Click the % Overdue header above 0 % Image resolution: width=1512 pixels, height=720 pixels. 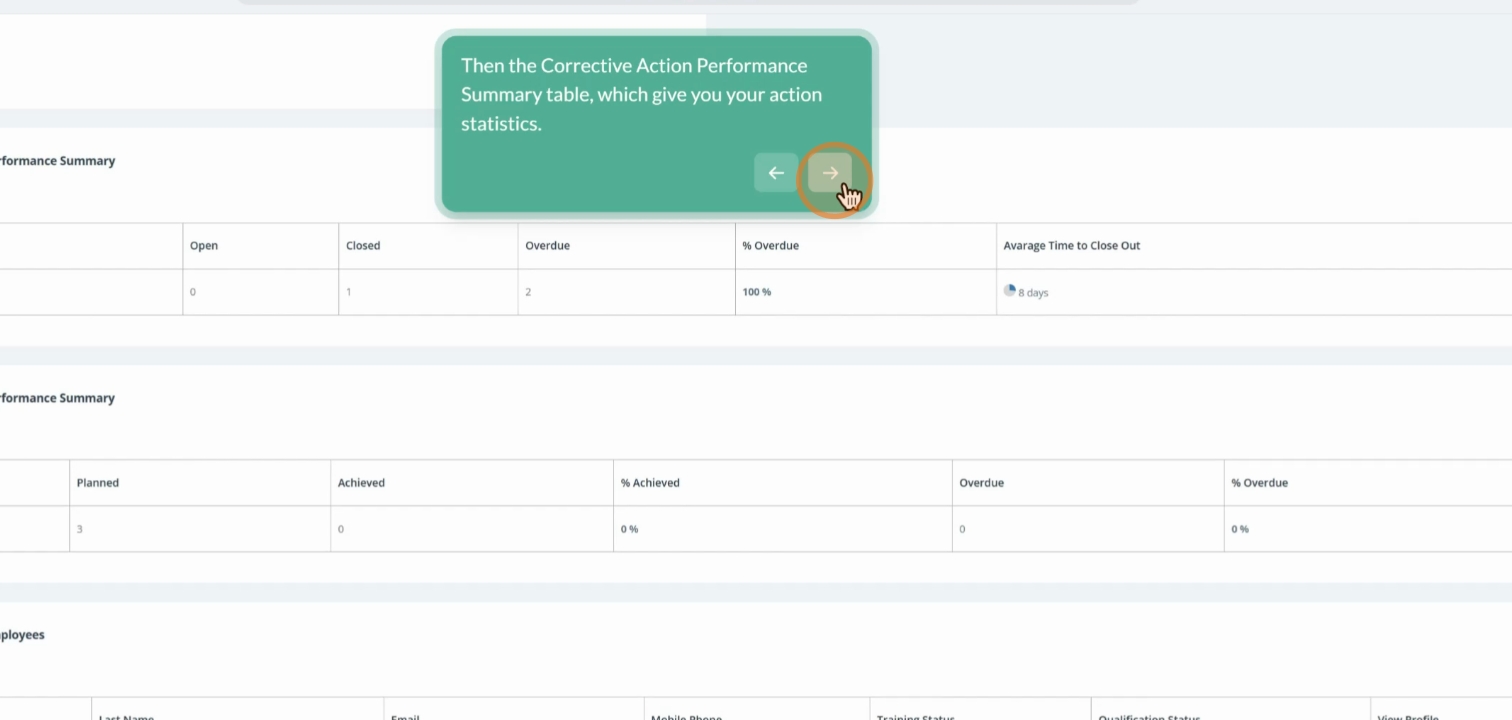click(x=1259, y=483)
